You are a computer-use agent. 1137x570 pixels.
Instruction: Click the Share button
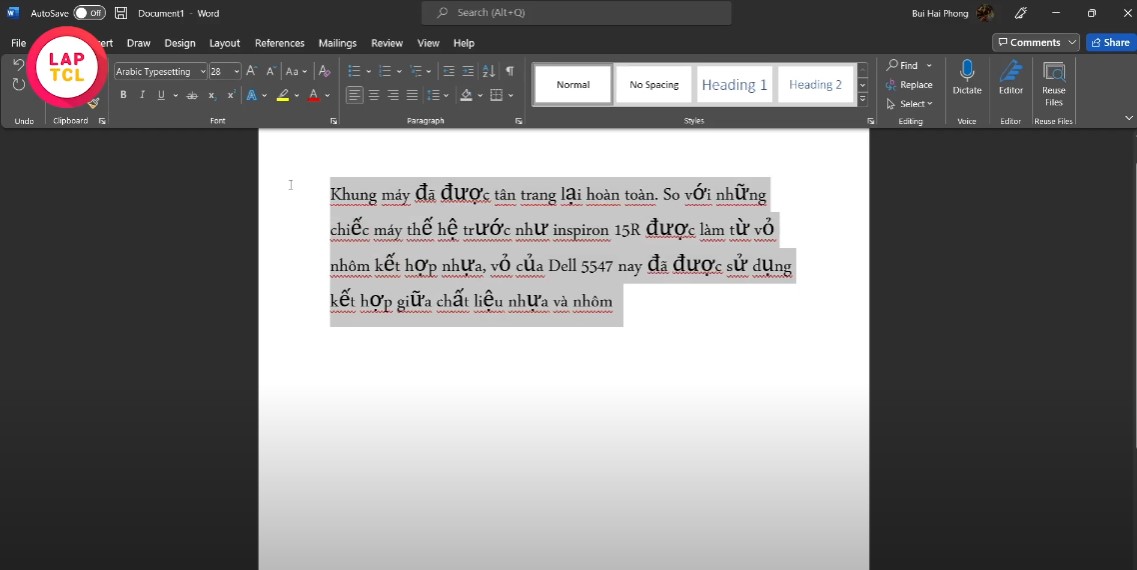coord(1109,42)
